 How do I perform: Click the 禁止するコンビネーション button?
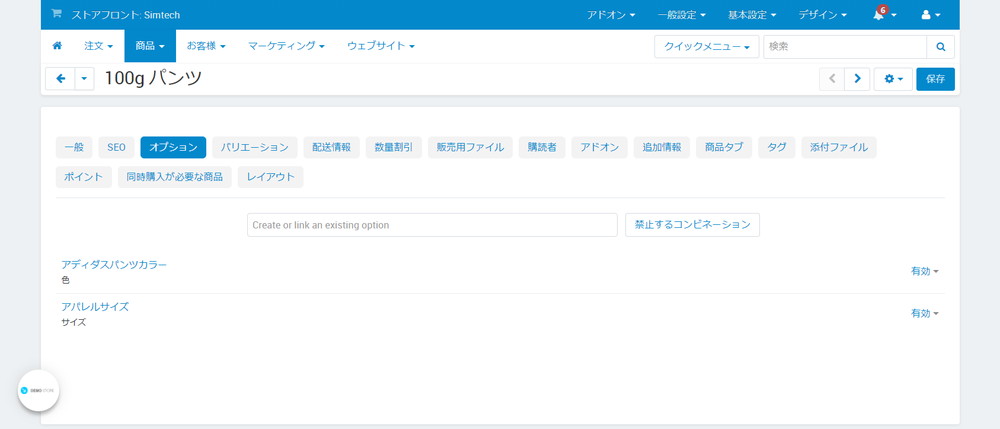point(692,225)
